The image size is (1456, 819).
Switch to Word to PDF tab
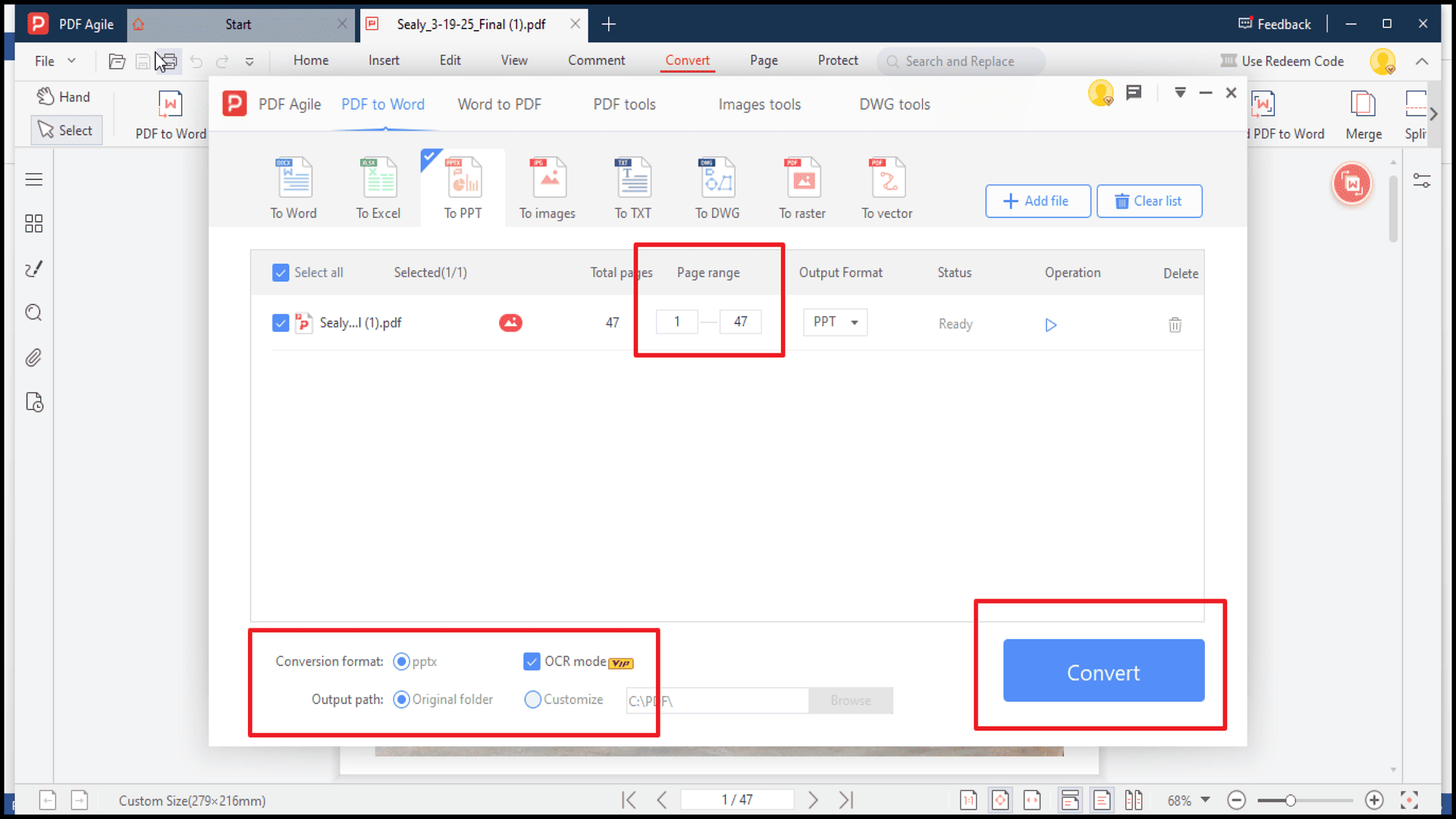499,105
